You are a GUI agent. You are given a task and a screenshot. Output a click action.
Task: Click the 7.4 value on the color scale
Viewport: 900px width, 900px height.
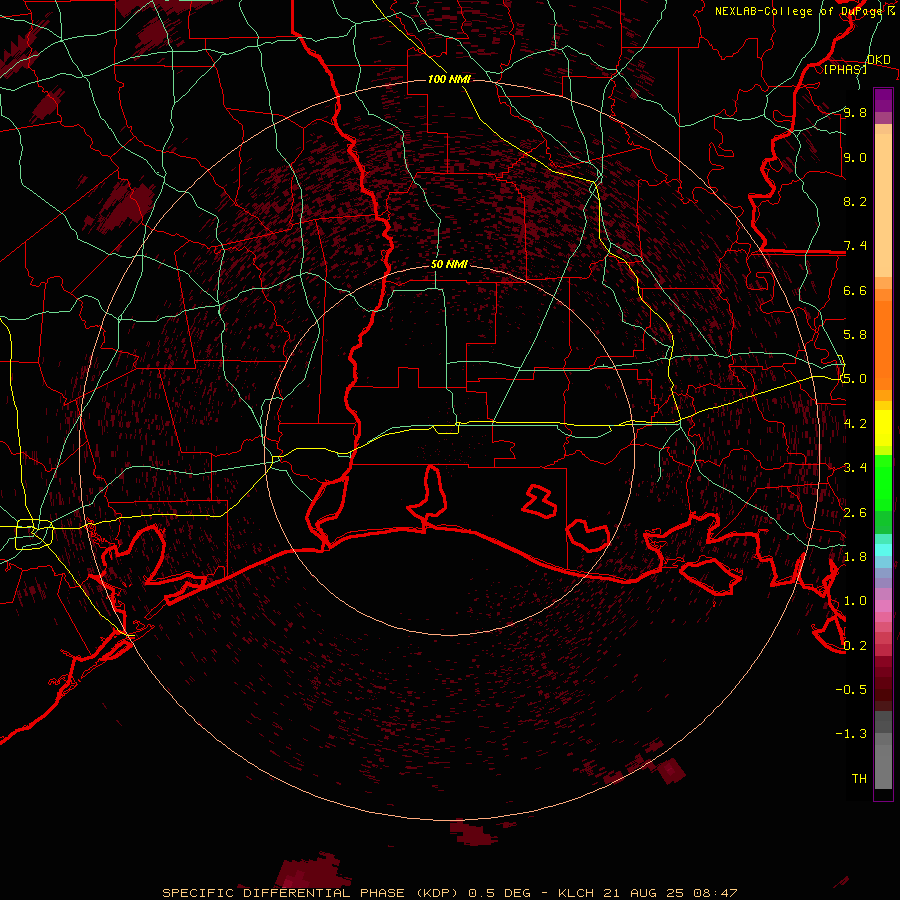[855, 246]
